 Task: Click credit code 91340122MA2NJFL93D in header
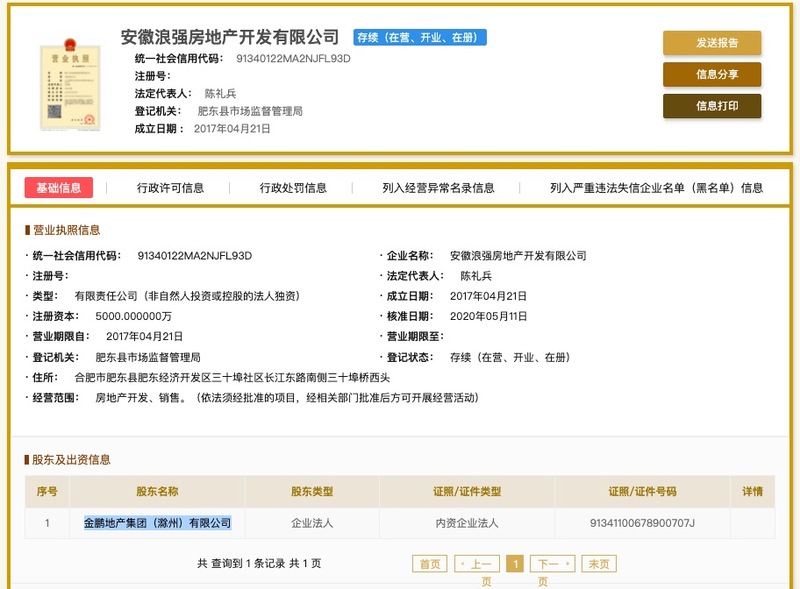293,59
